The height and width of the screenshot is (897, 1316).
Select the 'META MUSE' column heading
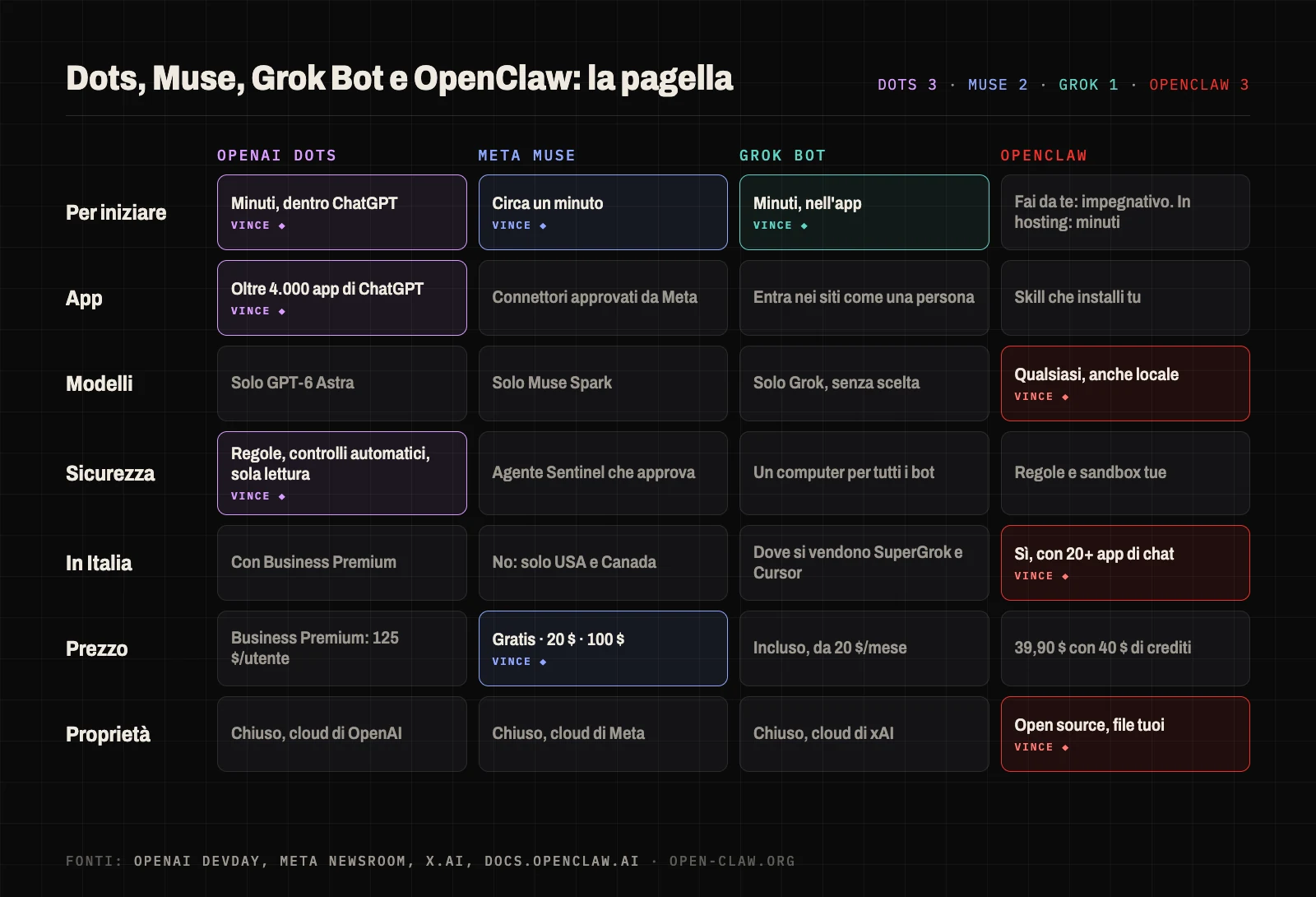point(526,156)
